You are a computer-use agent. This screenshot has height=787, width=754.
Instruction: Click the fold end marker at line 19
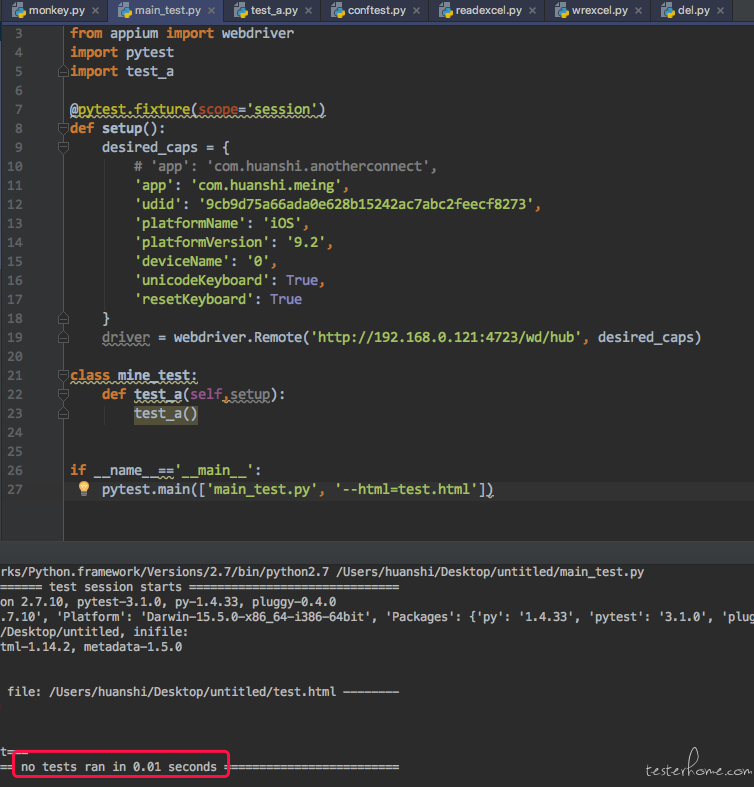(63, 337)
